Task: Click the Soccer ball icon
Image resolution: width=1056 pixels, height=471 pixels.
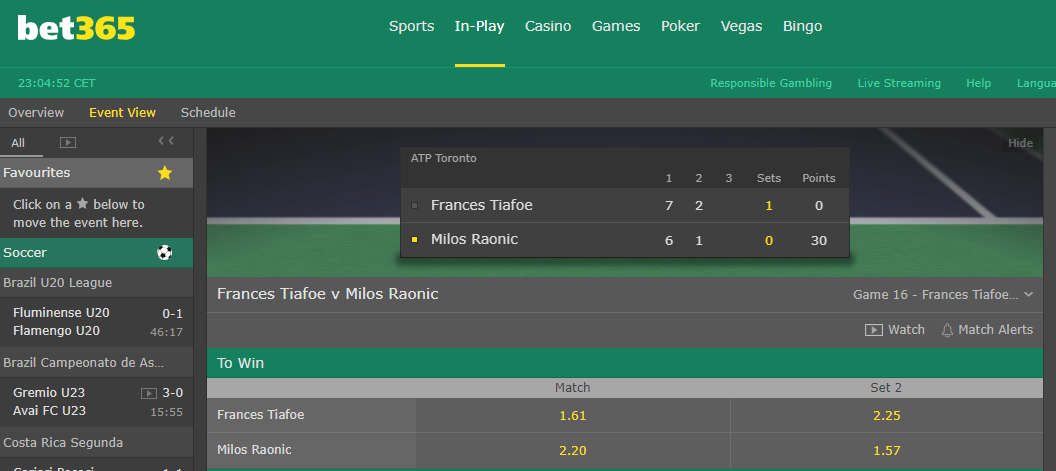Action: click(x=165, y=253)
